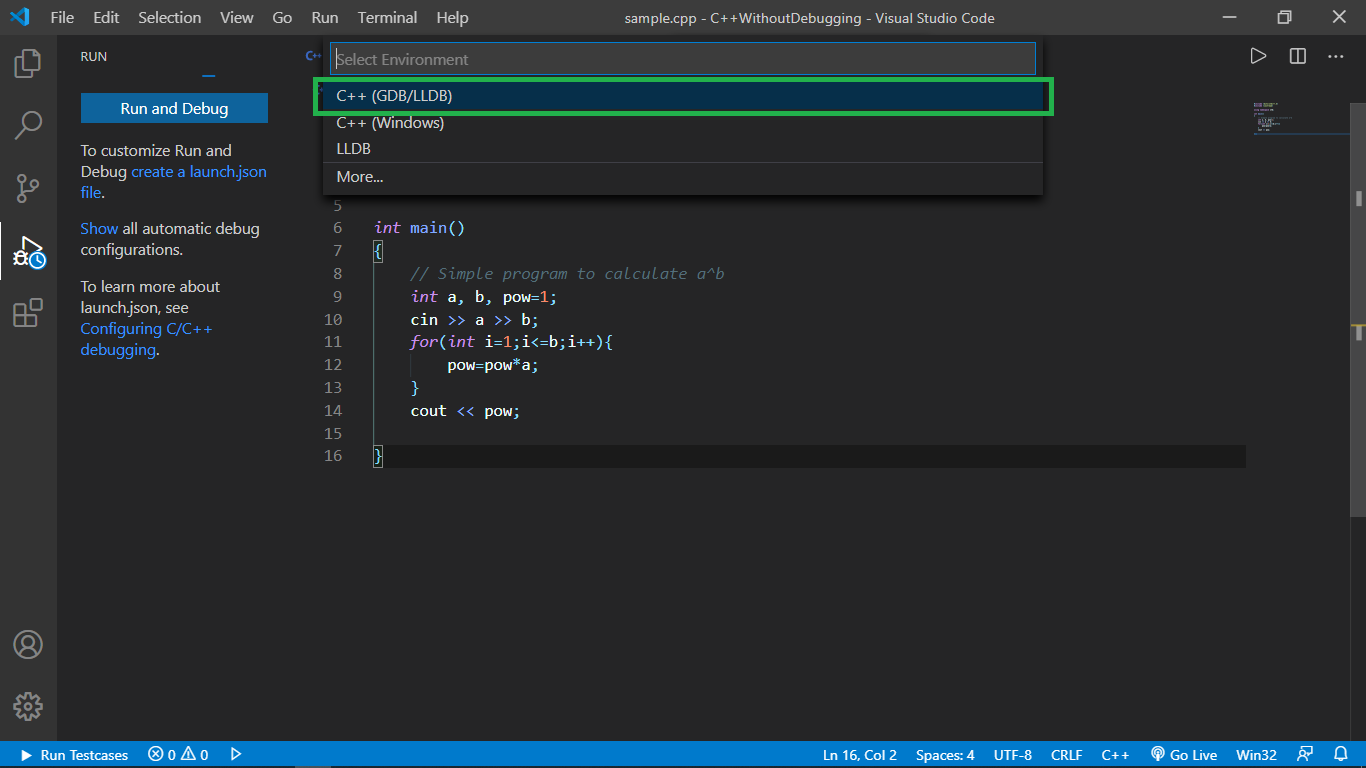
Task: Click the play icon beside the warnings count
Action: point(236,755)
